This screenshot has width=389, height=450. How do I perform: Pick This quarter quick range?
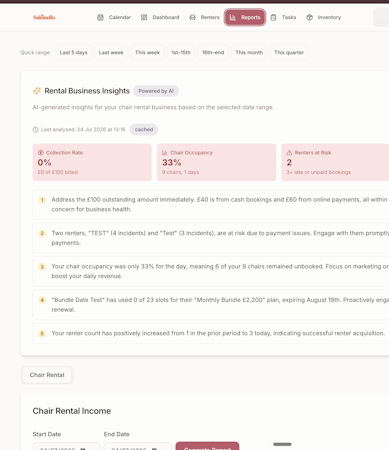click(x=289, y=52)
